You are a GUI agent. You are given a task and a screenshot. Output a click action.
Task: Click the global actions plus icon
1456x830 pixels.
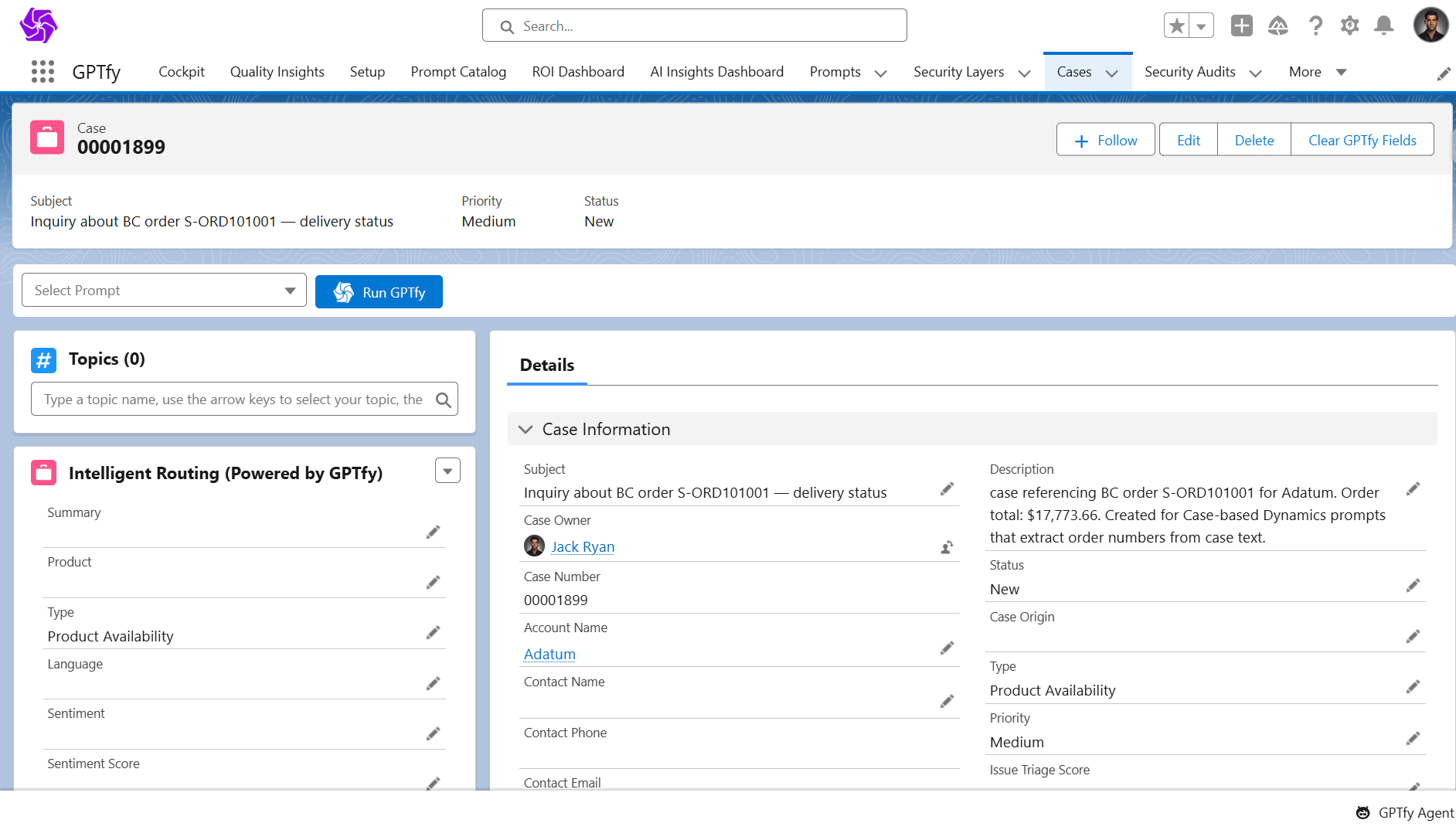pyautogui.click(x=1241, y=26)
